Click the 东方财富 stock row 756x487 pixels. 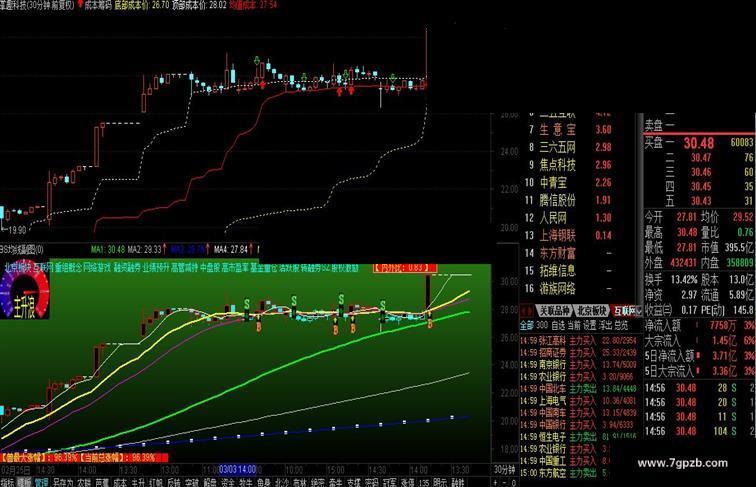point(569,253)
